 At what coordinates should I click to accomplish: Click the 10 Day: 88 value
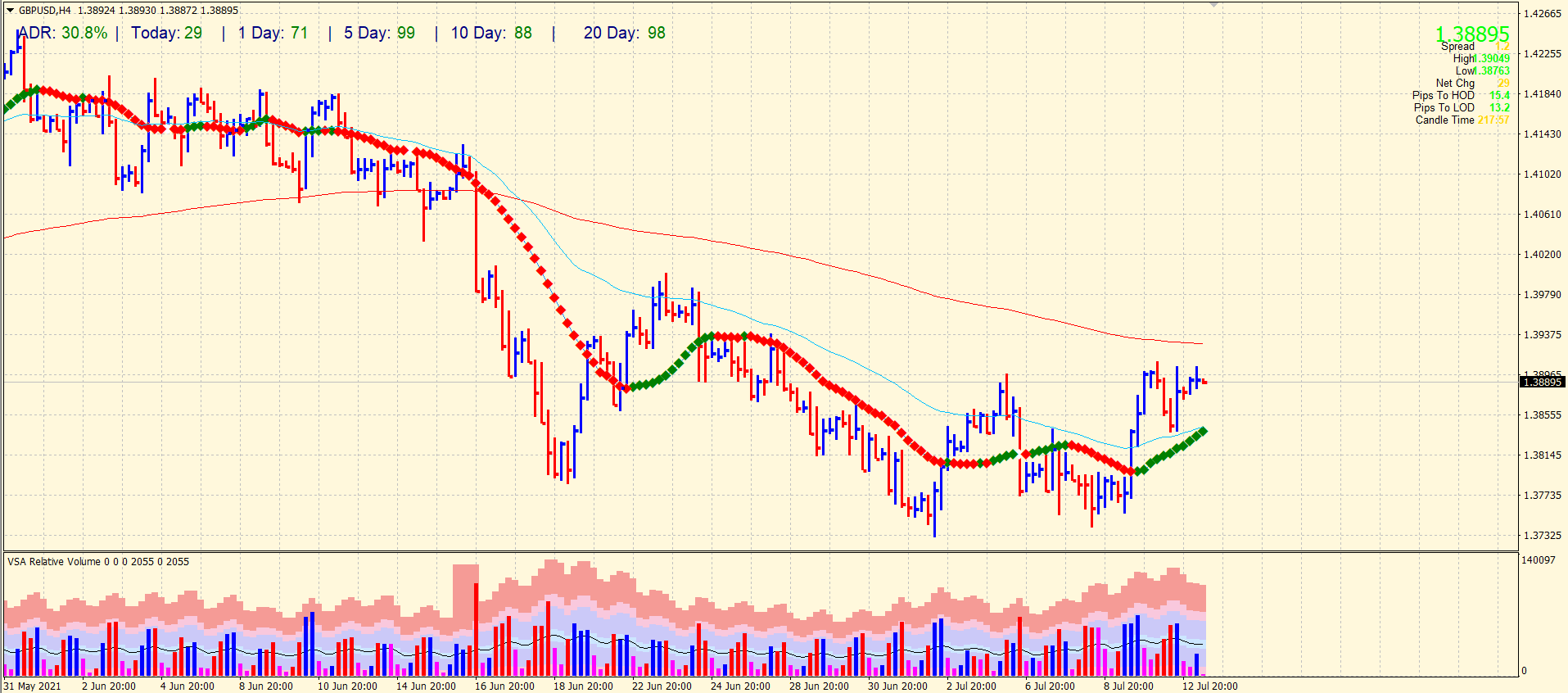pos(491,33)
